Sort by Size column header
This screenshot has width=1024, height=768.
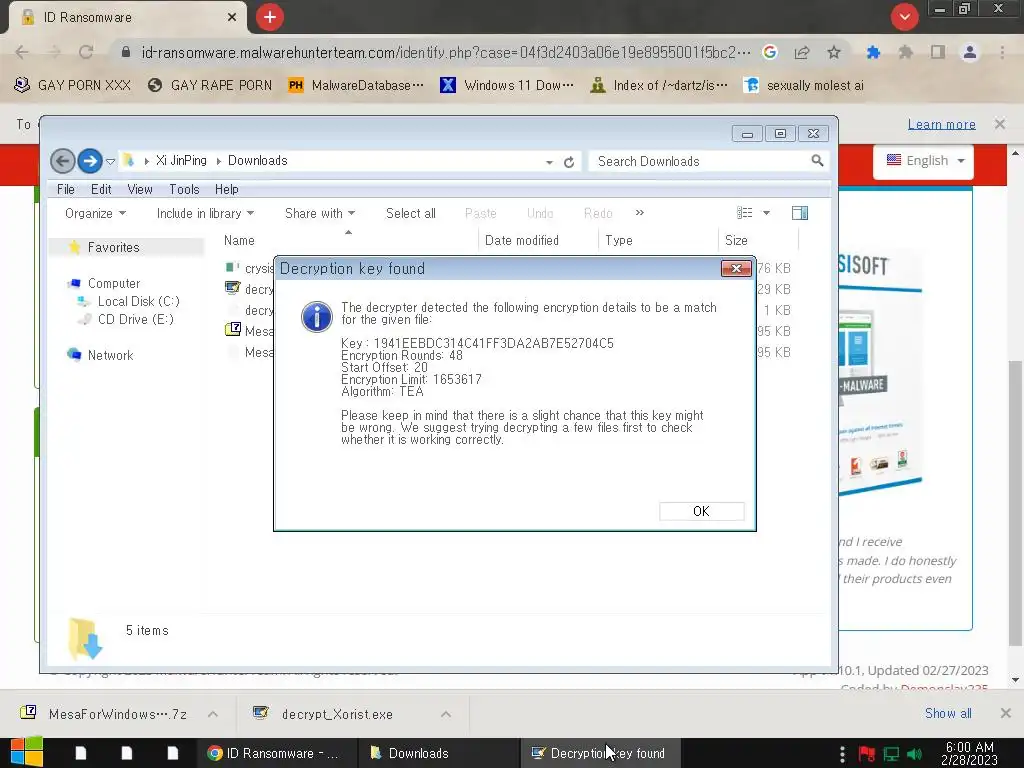pos(736,240)
